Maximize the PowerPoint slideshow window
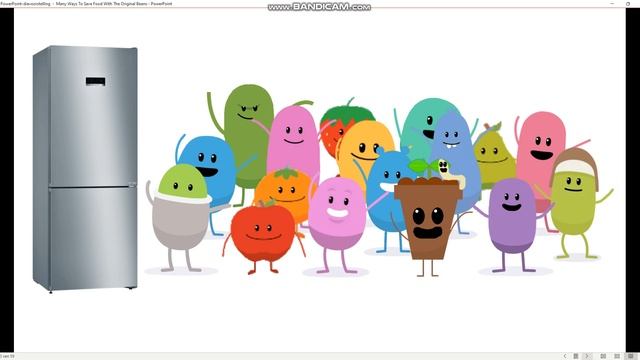This screenshot has height=360, width=640. (628, 3)
